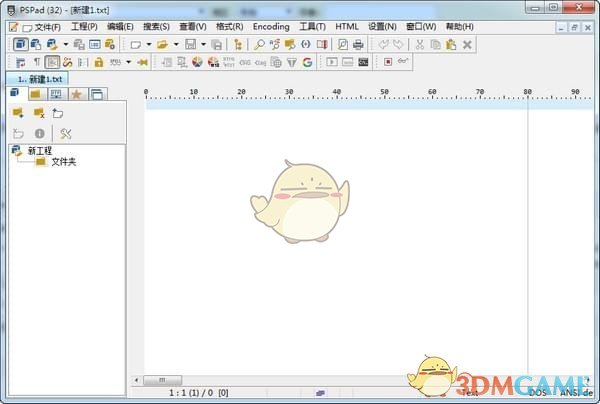Open the 编辑(E) menu
Screen dimensions: 600x404
coord(120,27)
